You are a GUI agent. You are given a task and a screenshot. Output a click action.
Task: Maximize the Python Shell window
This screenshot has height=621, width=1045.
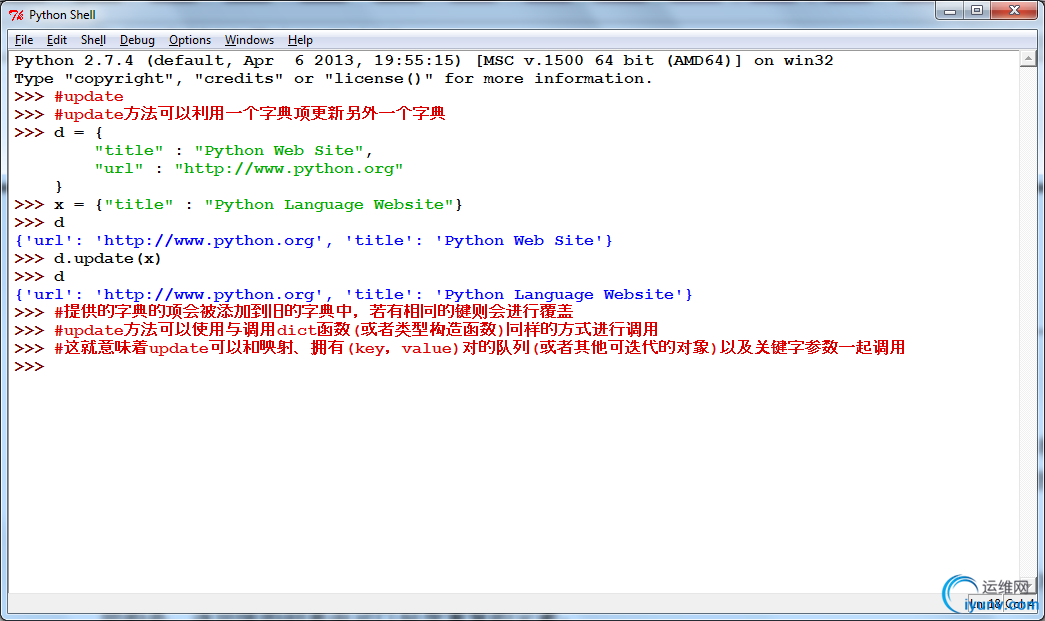(977, 11)
